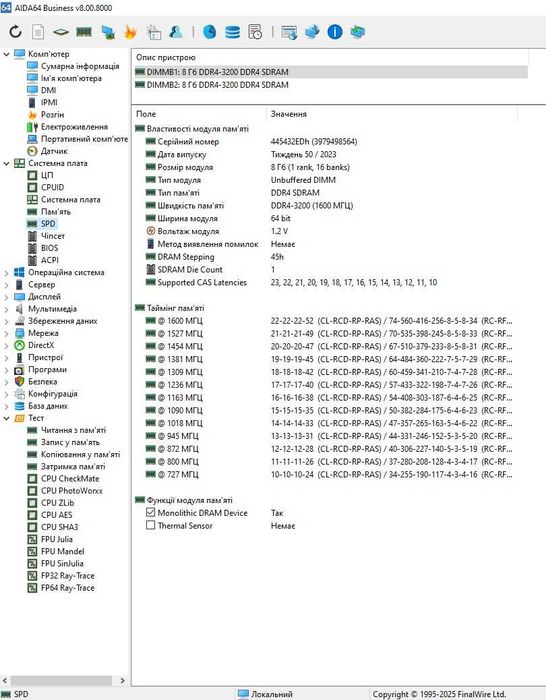Select the DIMMB1 device row
The image size is (546, 700).
[330, 72]
